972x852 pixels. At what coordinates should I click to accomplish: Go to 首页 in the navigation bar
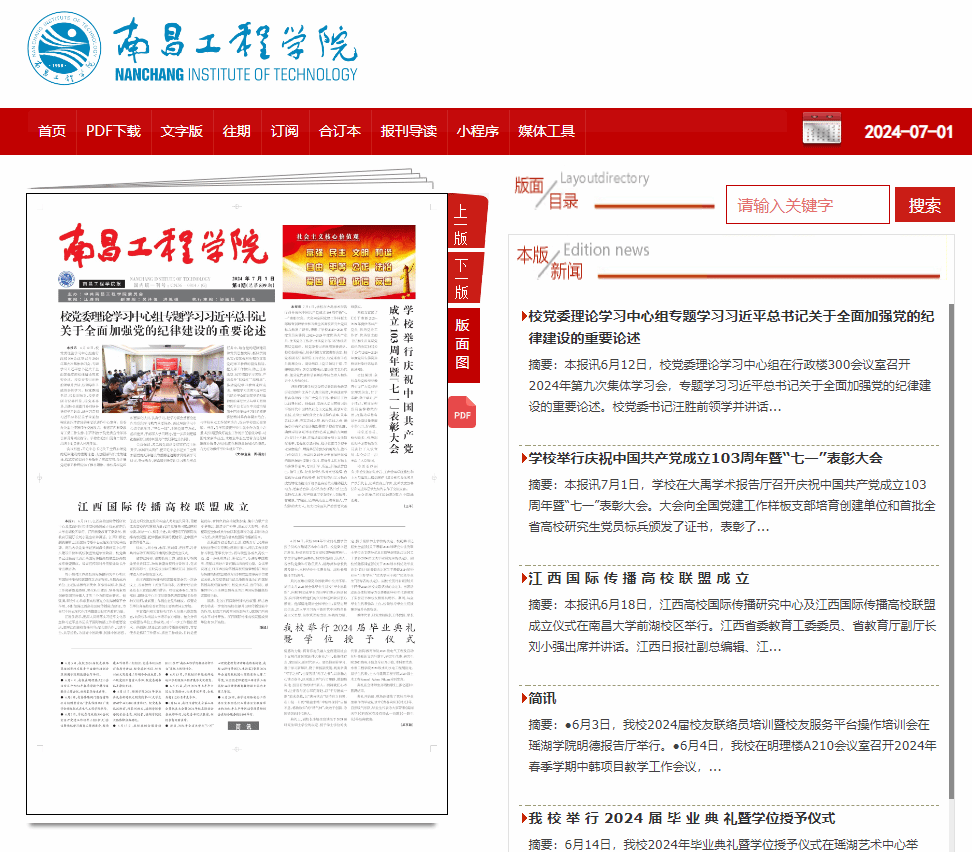point(51,131)
